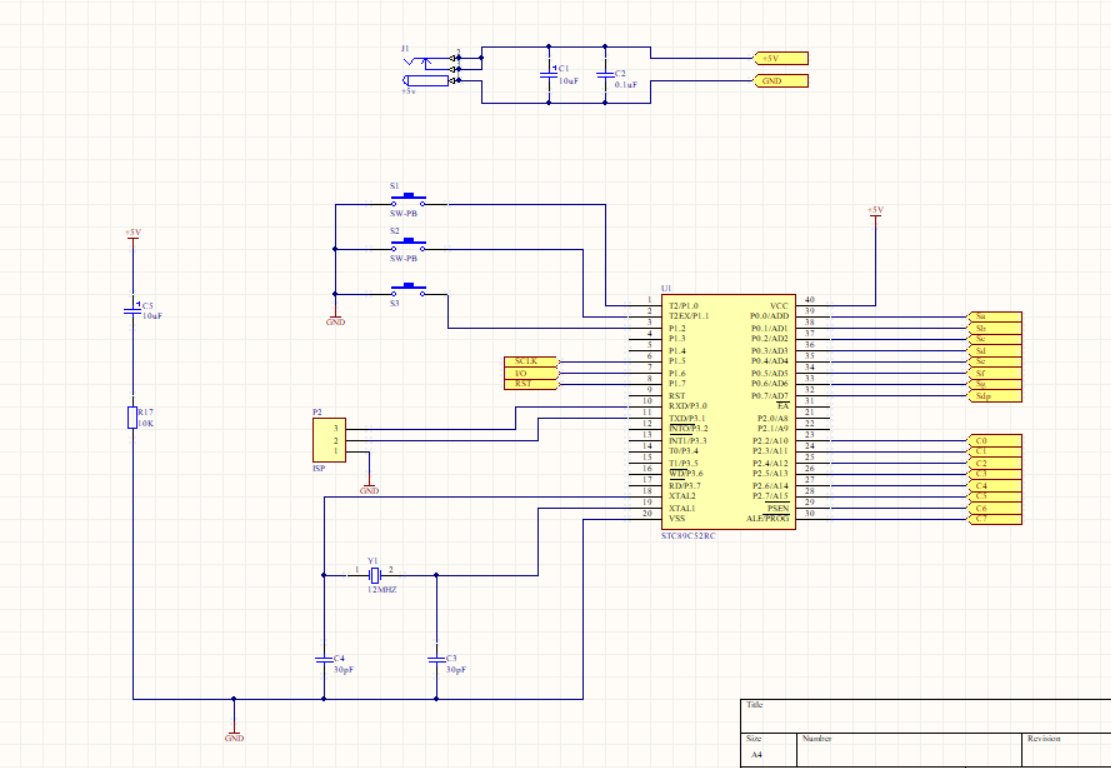Screen dimensions: 1111x768
Task: Select push button switch S1
Action: point(409,201)
